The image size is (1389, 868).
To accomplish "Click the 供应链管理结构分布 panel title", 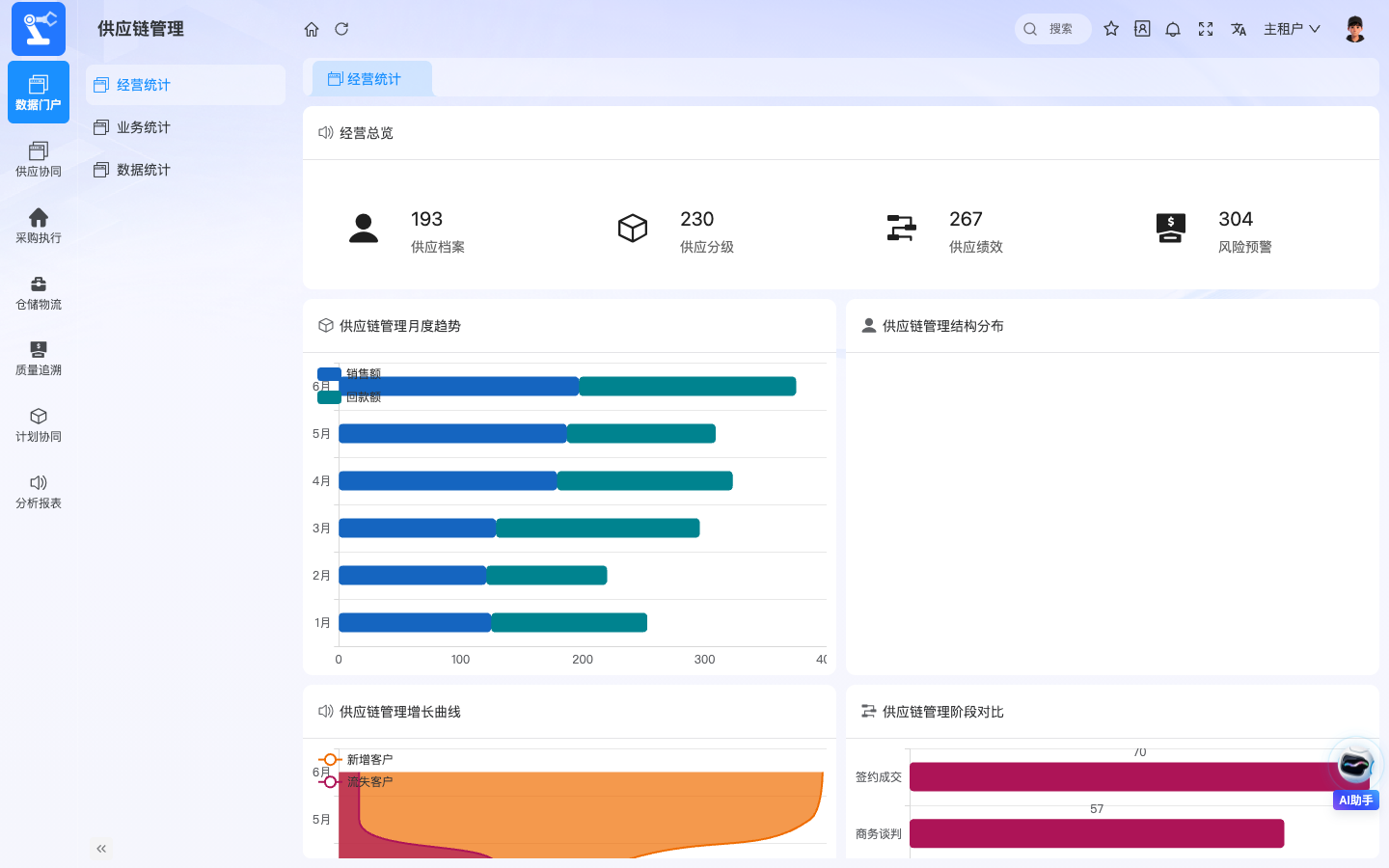I will (x=943, y=326).
